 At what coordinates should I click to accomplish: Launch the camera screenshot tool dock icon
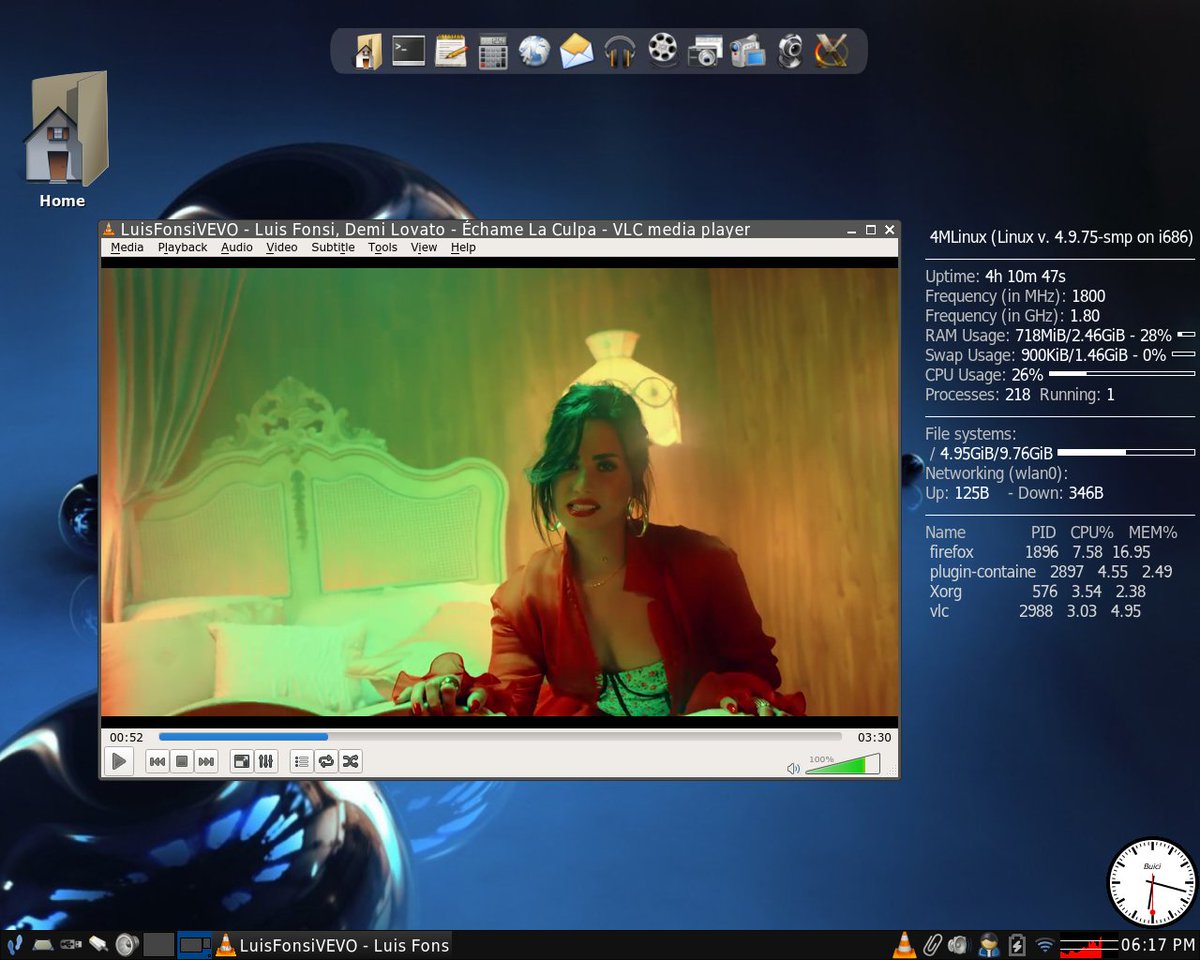click(x=704, y=51)
